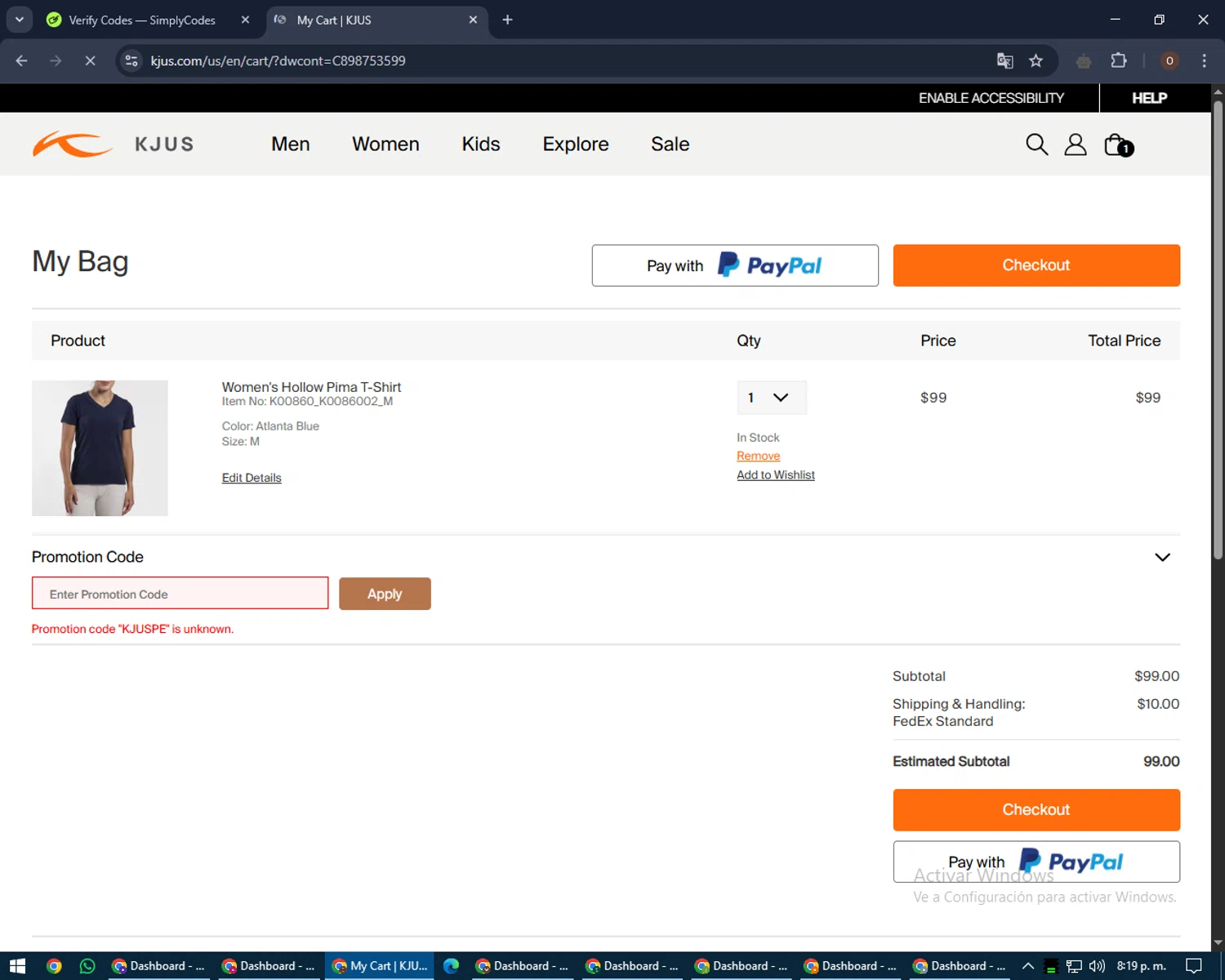Open WhatsApp from the taskbar
The width and height of the screenshot is (1225, 980).
[x=87, y=966]
